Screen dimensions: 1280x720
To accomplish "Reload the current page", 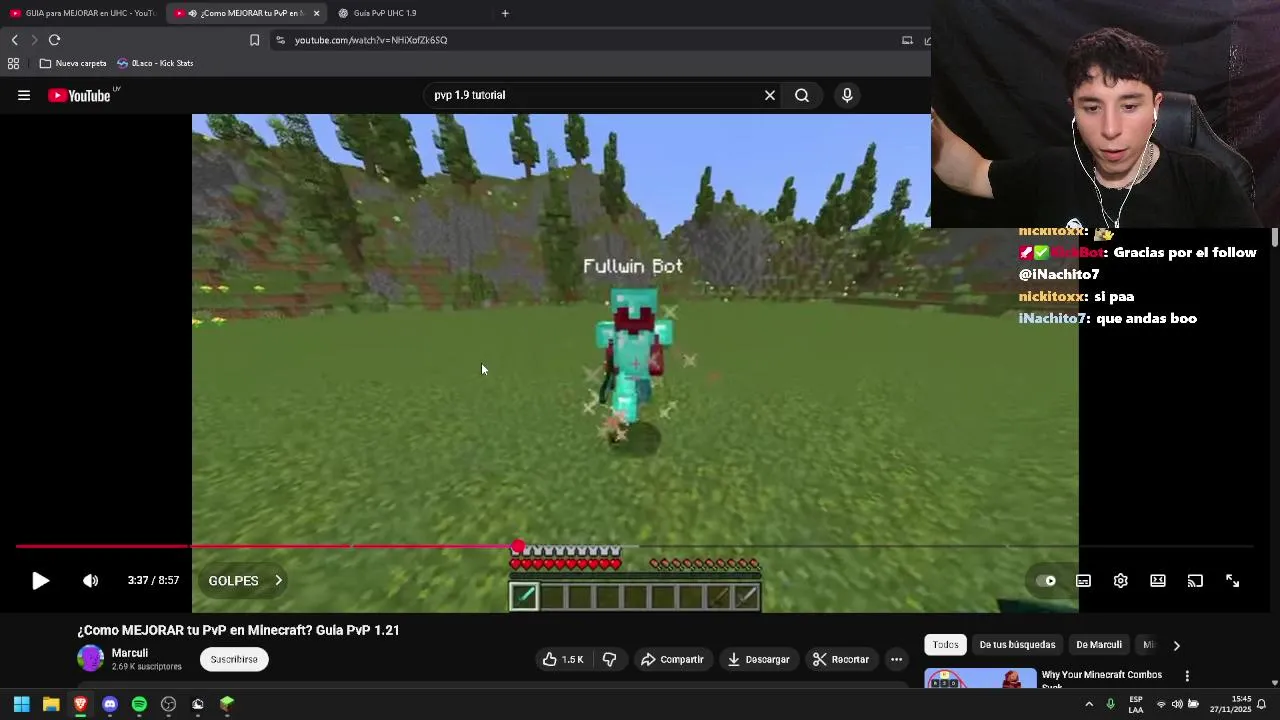I will point(54,40).
